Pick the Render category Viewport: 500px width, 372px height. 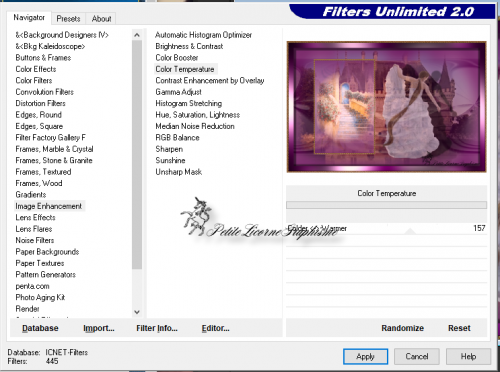(27, 309)
